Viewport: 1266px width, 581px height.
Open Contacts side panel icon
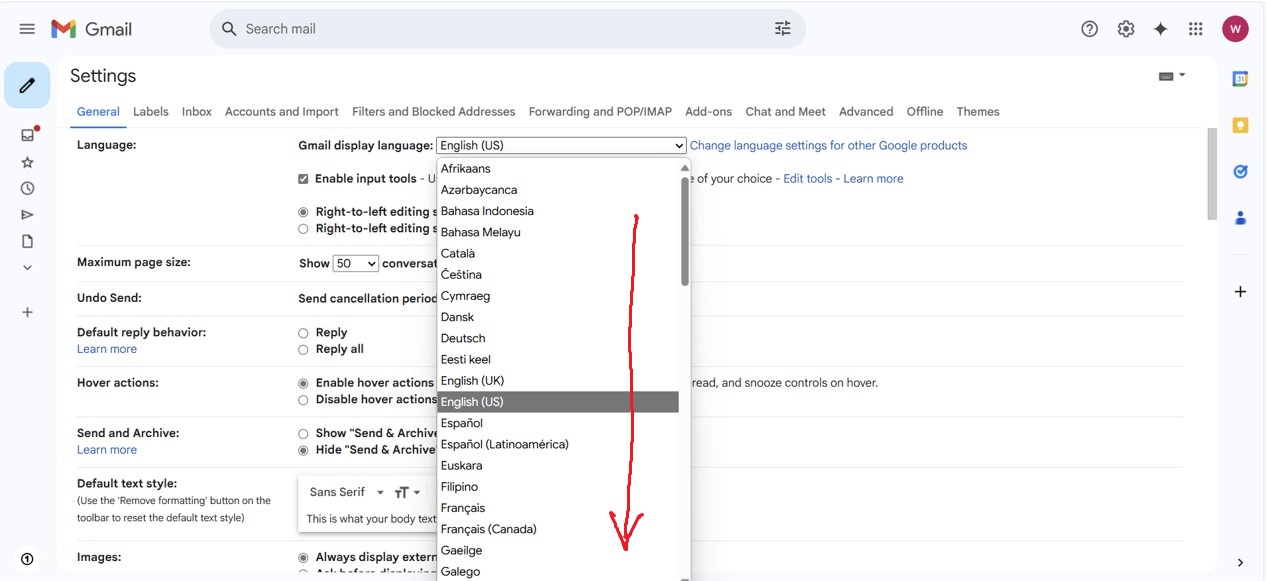(1241, 217)
